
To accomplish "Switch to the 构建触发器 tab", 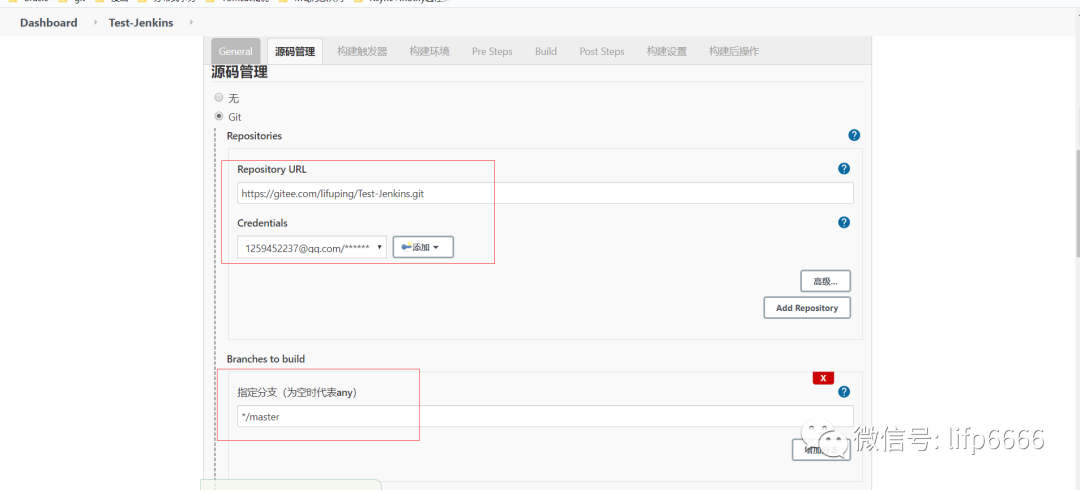I will [362, 51].
